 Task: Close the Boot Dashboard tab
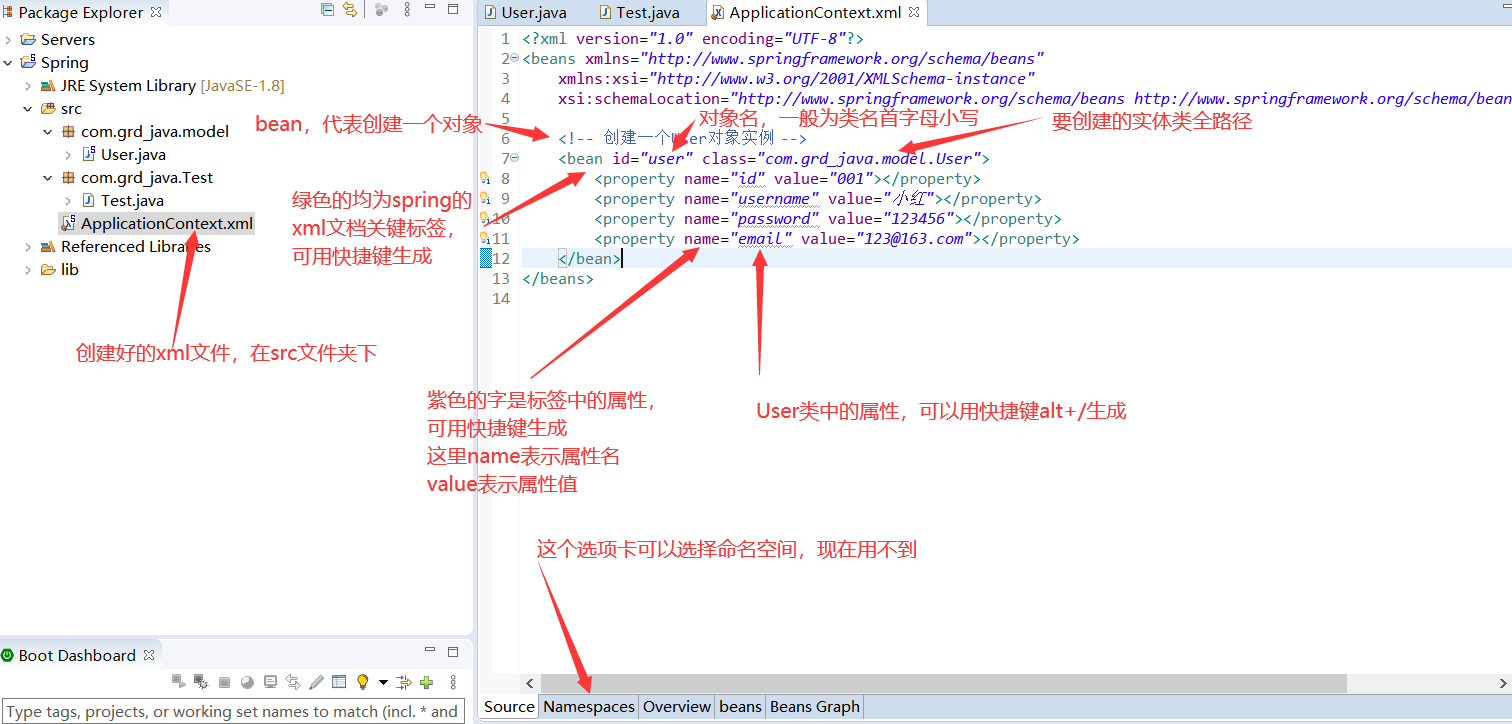[x=149, y=655]
